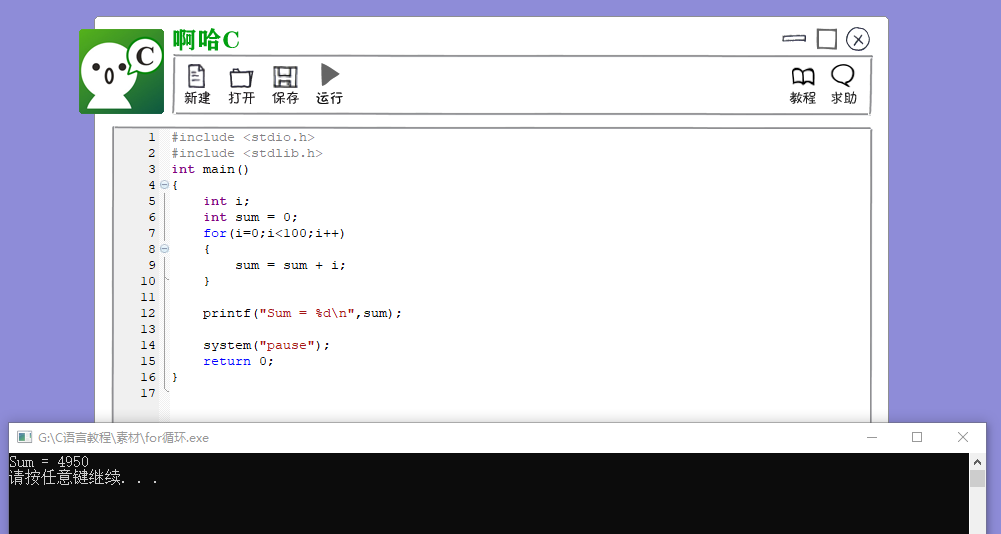Click the system("pause") line
Viewport: 1001px width, 534px height.
click(267, 345)
